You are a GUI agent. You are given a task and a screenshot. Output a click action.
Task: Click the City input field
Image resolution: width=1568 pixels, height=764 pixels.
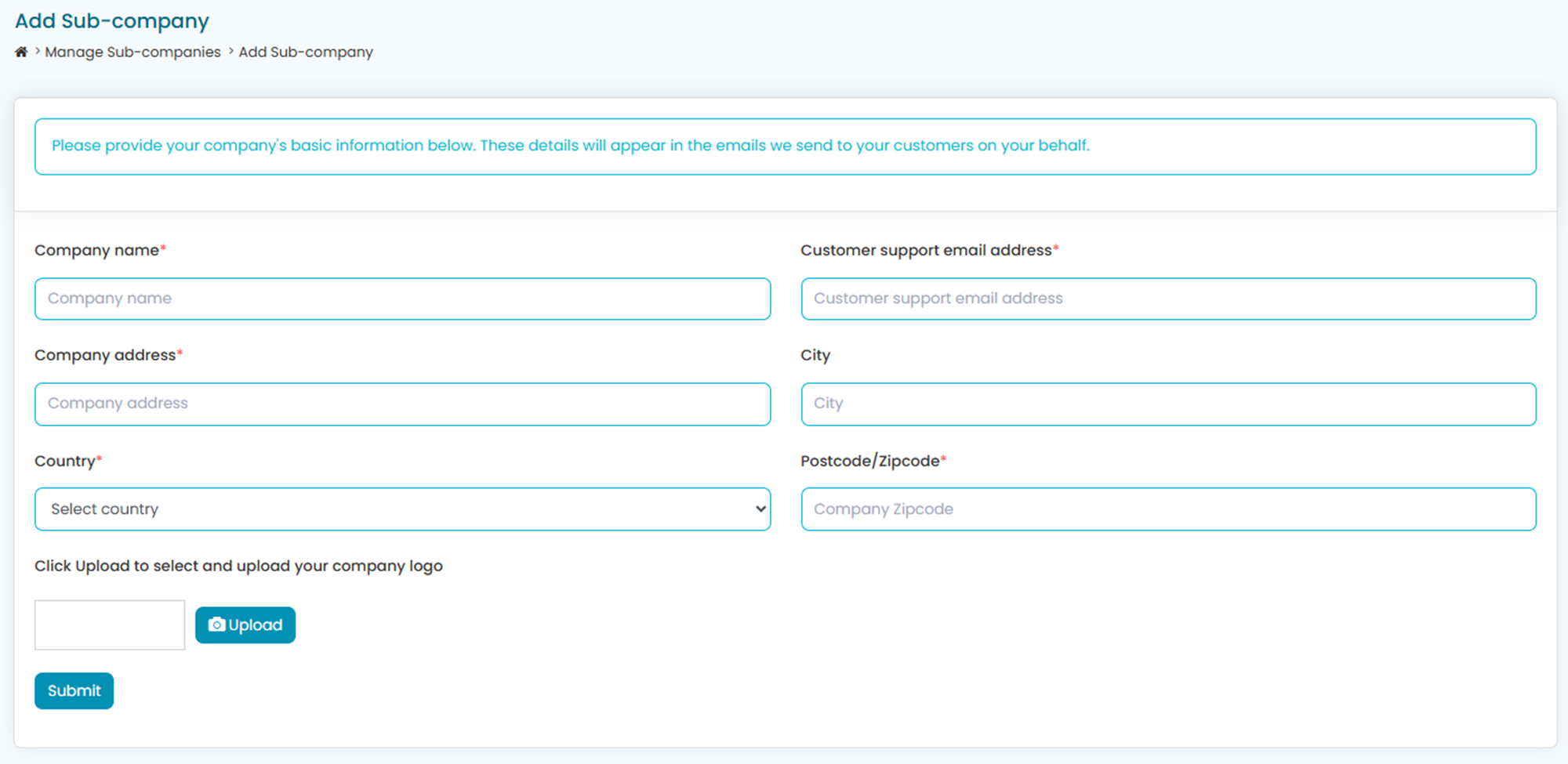1168,404
